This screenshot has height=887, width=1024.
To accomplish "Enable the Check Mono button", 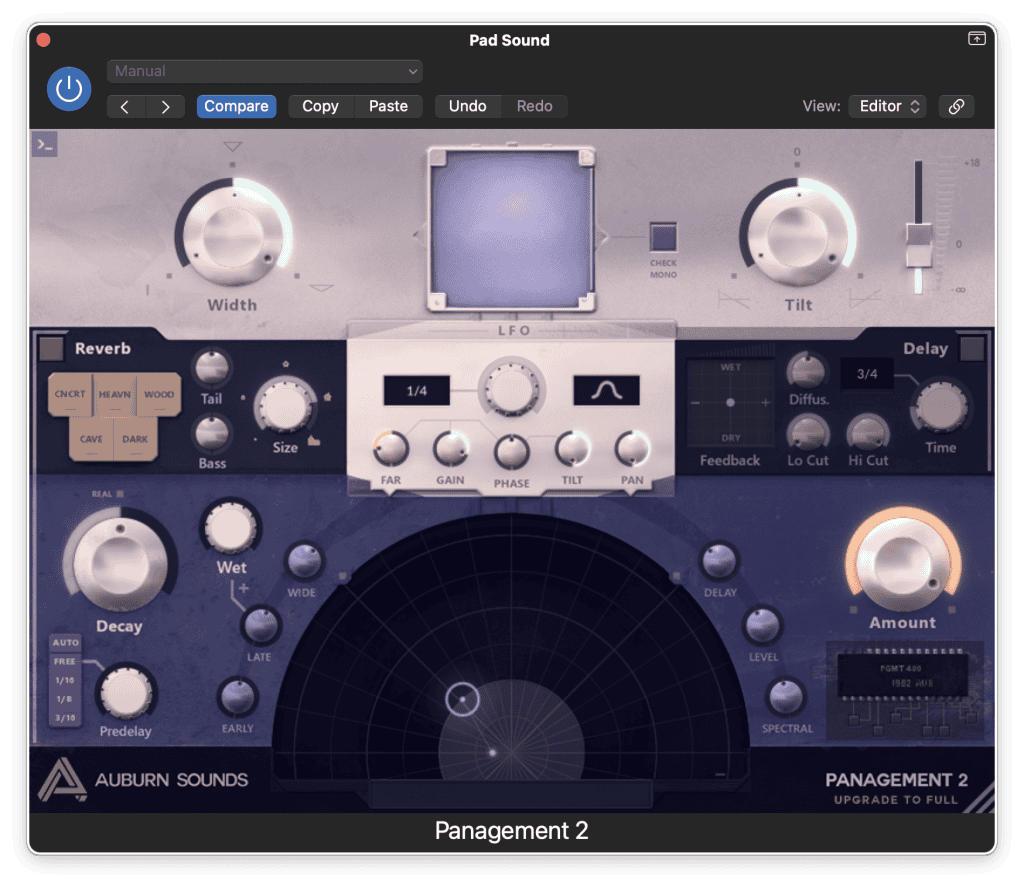I will click(663, 238).
